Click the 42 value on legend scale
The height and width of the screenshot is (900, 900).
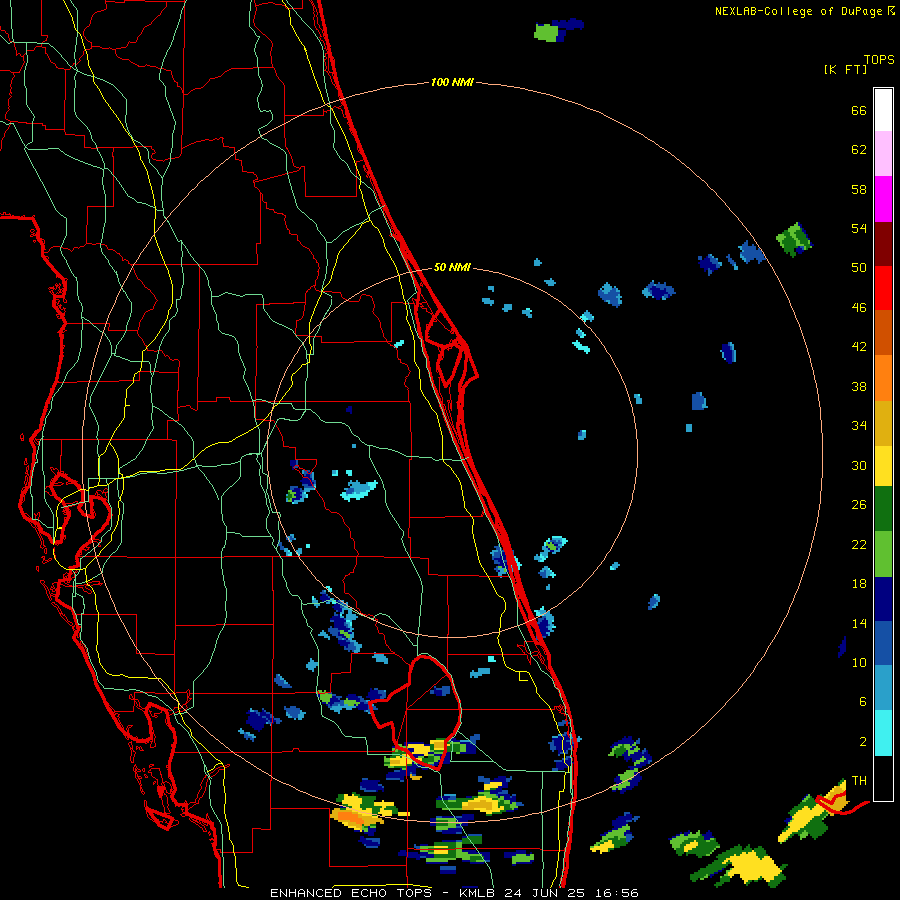pyautogui.click(x=859, y=347)
